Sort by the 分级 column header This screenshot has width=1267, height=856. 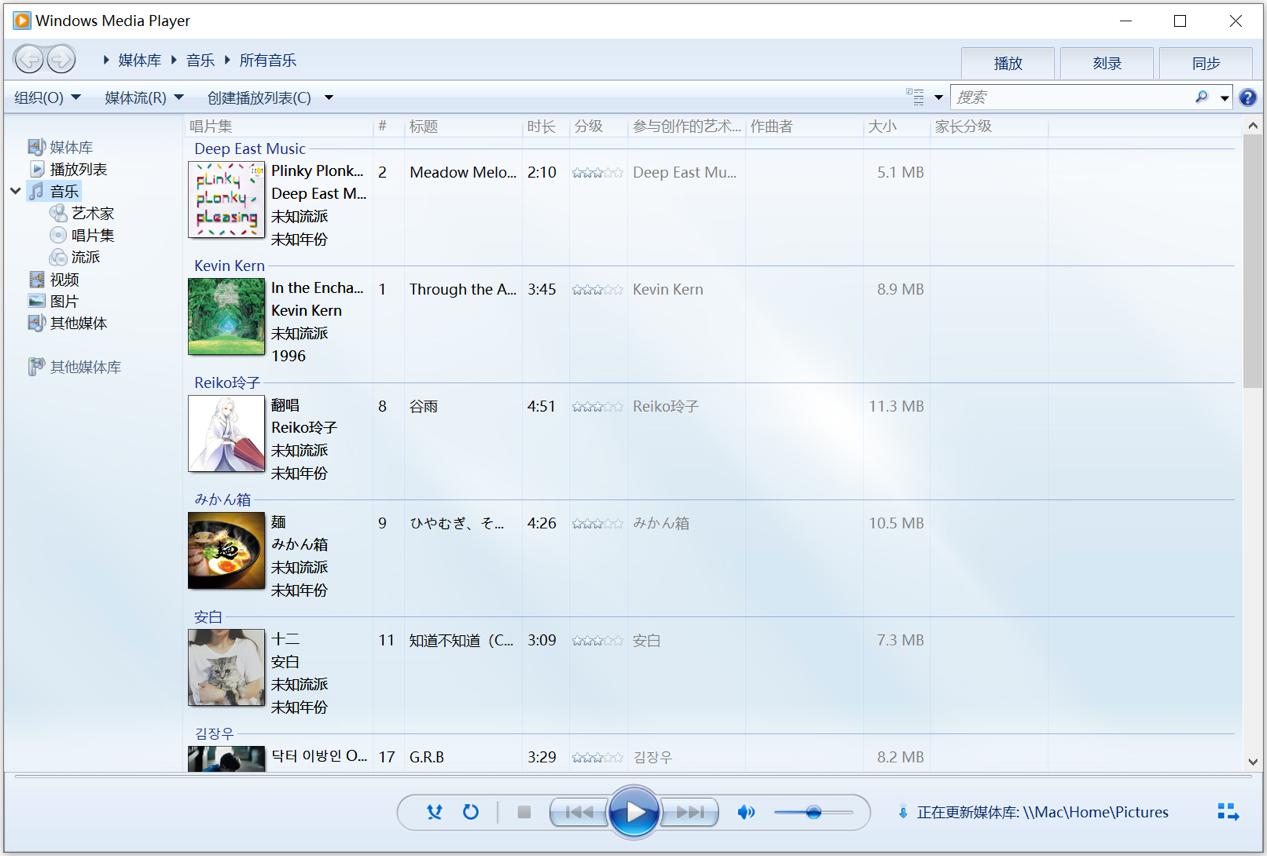598,126
